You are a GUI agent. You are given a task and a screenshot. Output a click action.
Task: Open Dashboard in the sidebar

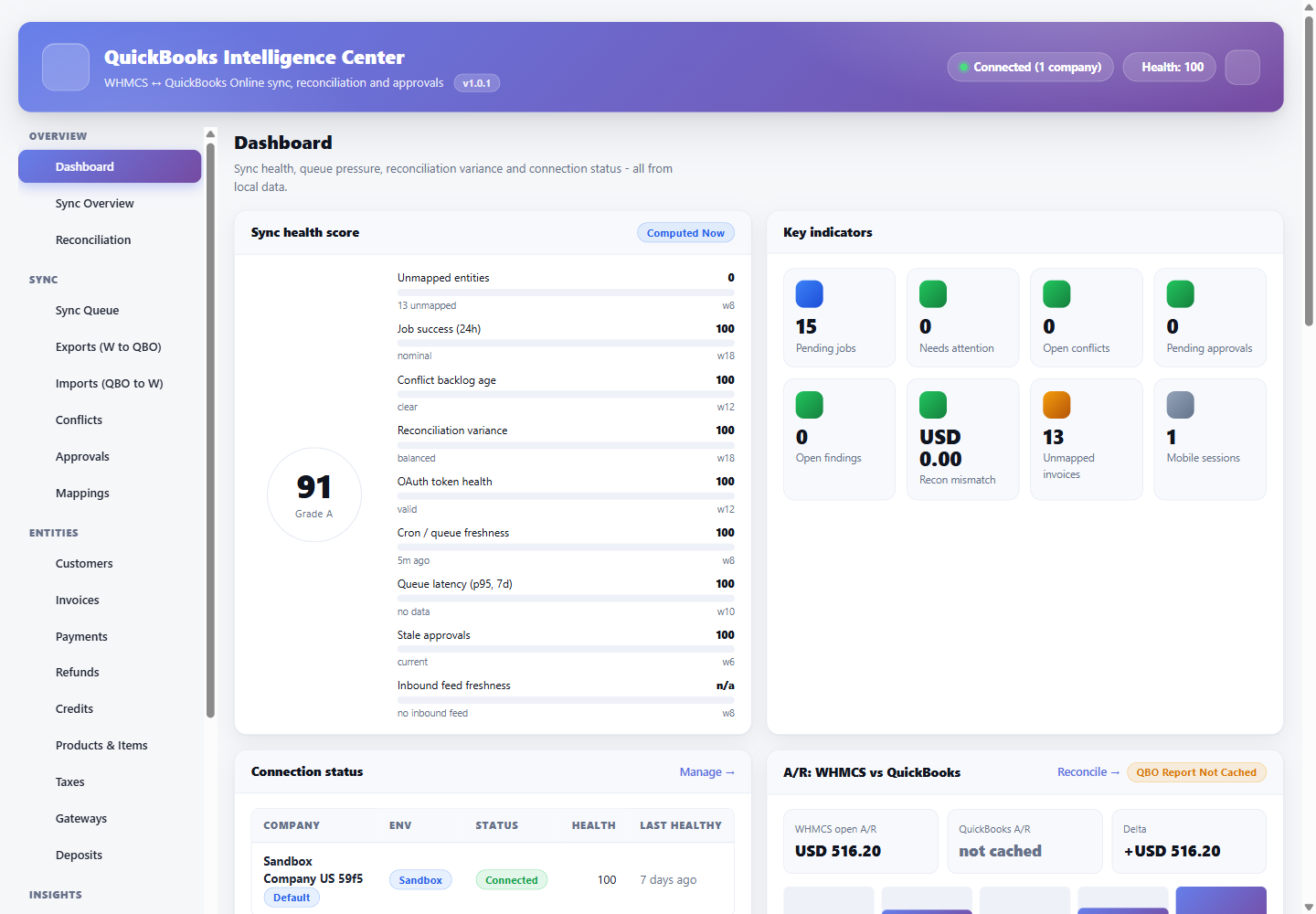[110, 166]
